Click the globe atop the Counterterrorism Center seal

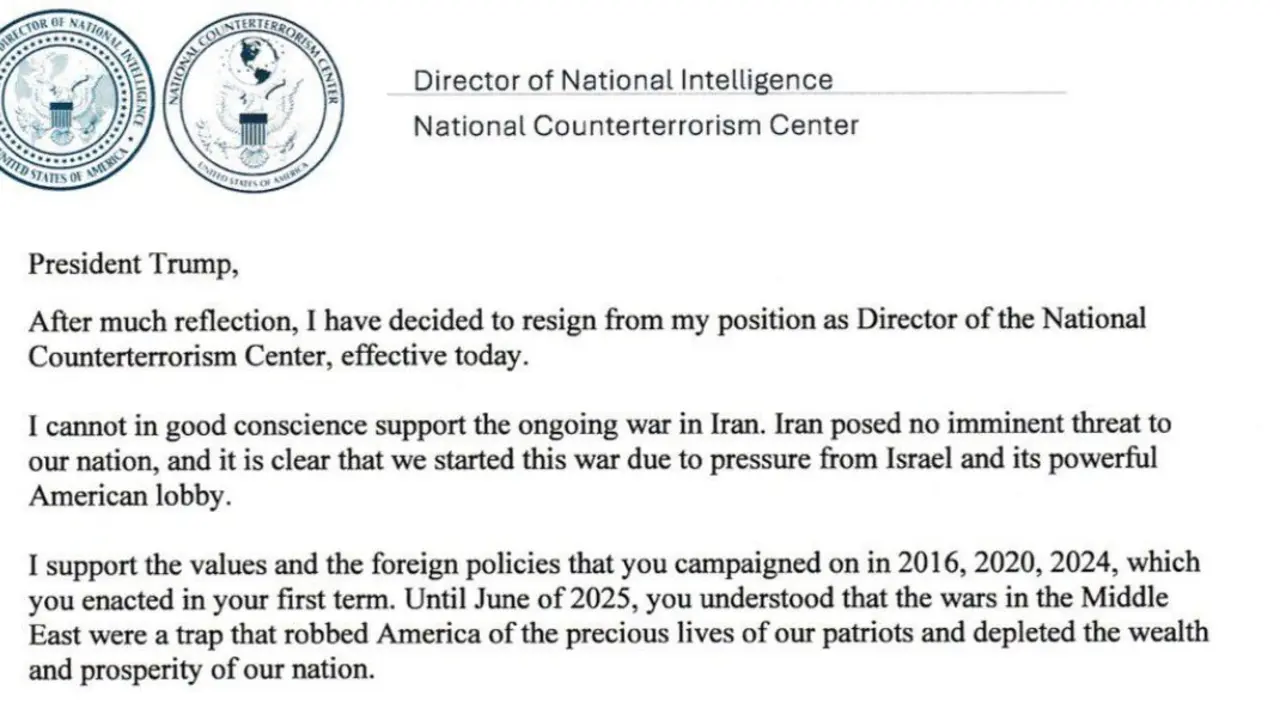[256, 60]
